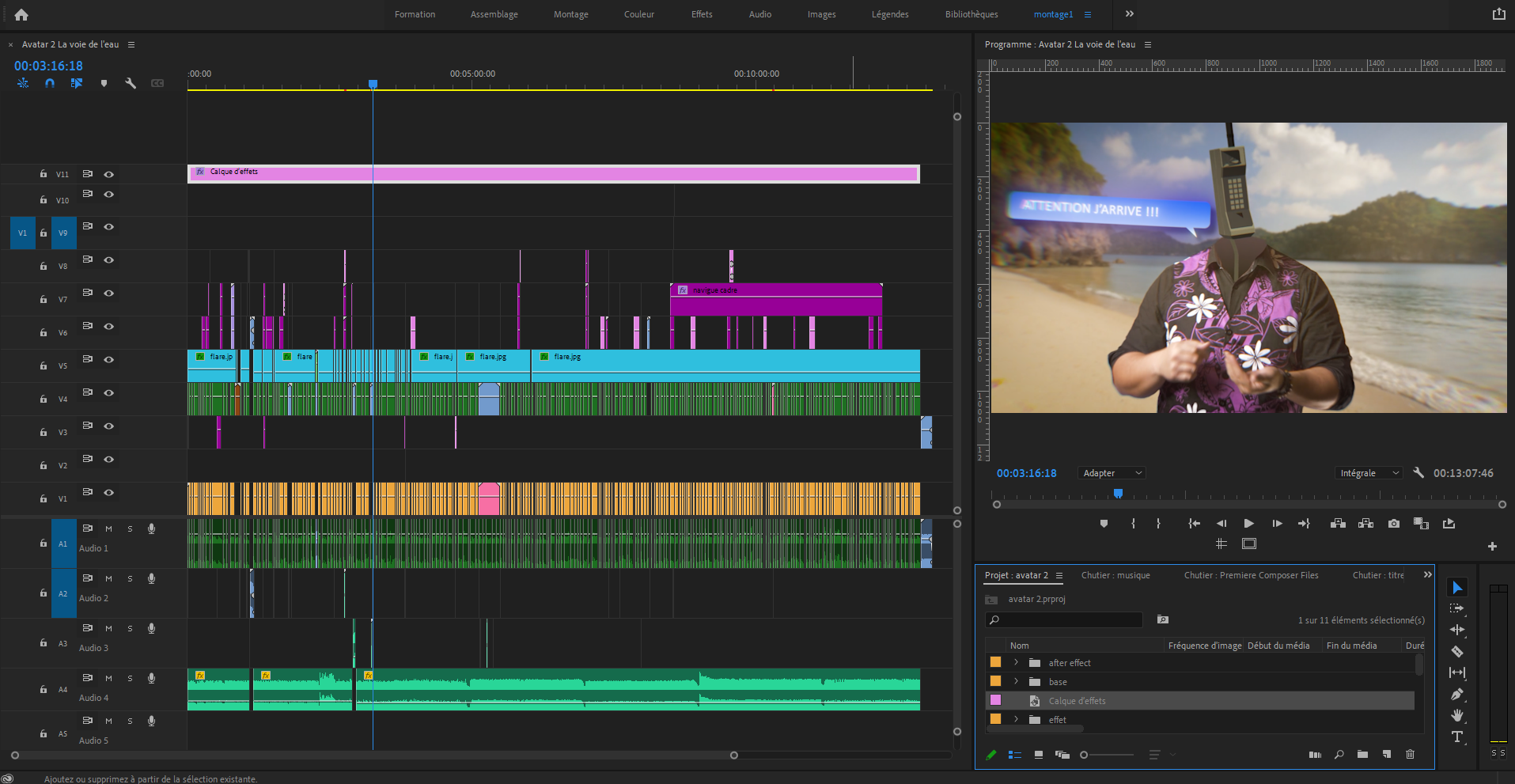Select the Type tool
The width and height of the screenshot is (1515, 784).
tap(1457, 737)
